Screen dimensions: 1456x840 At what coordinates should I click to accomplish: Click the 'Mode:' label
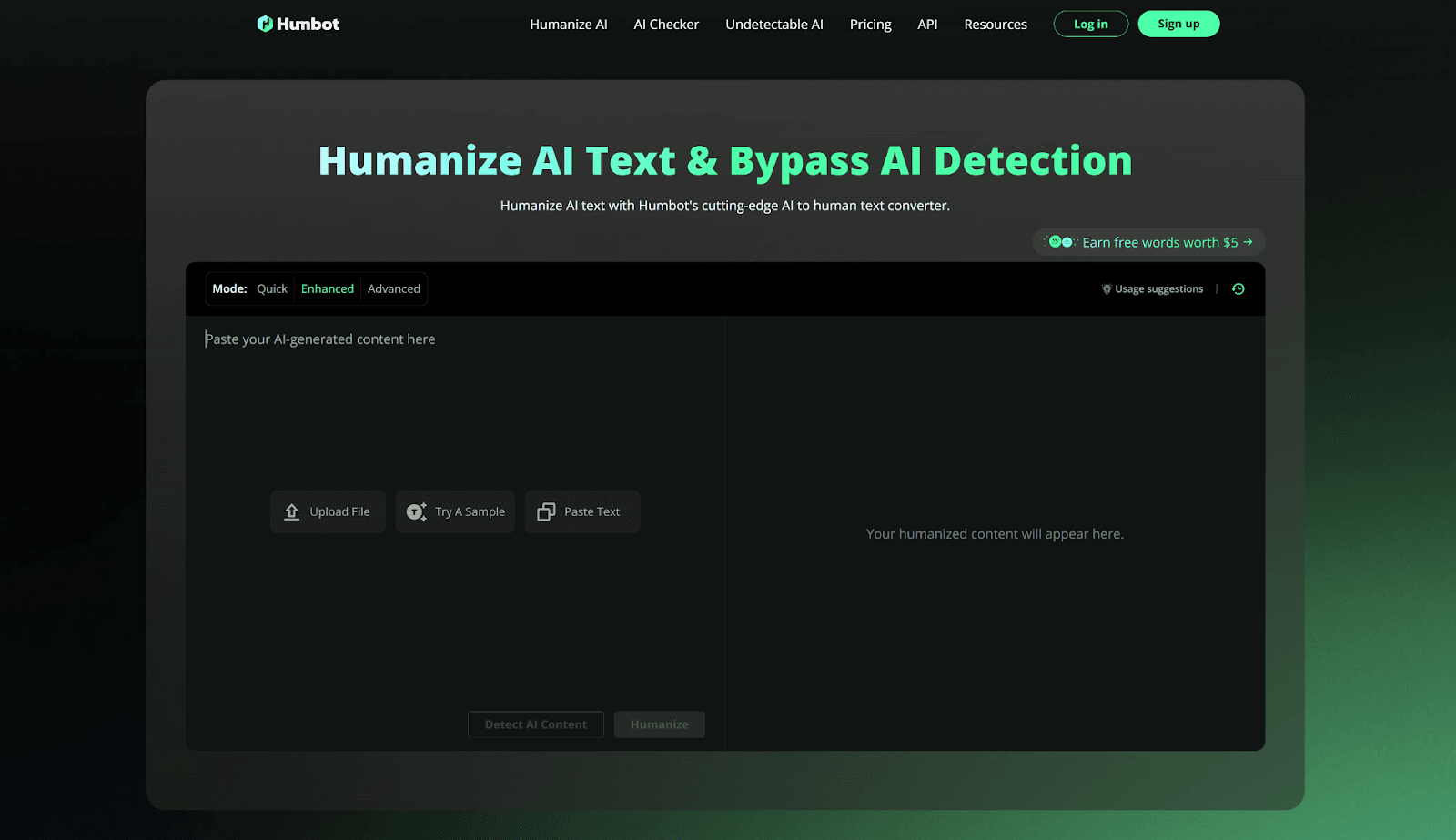tap(229, 288)
